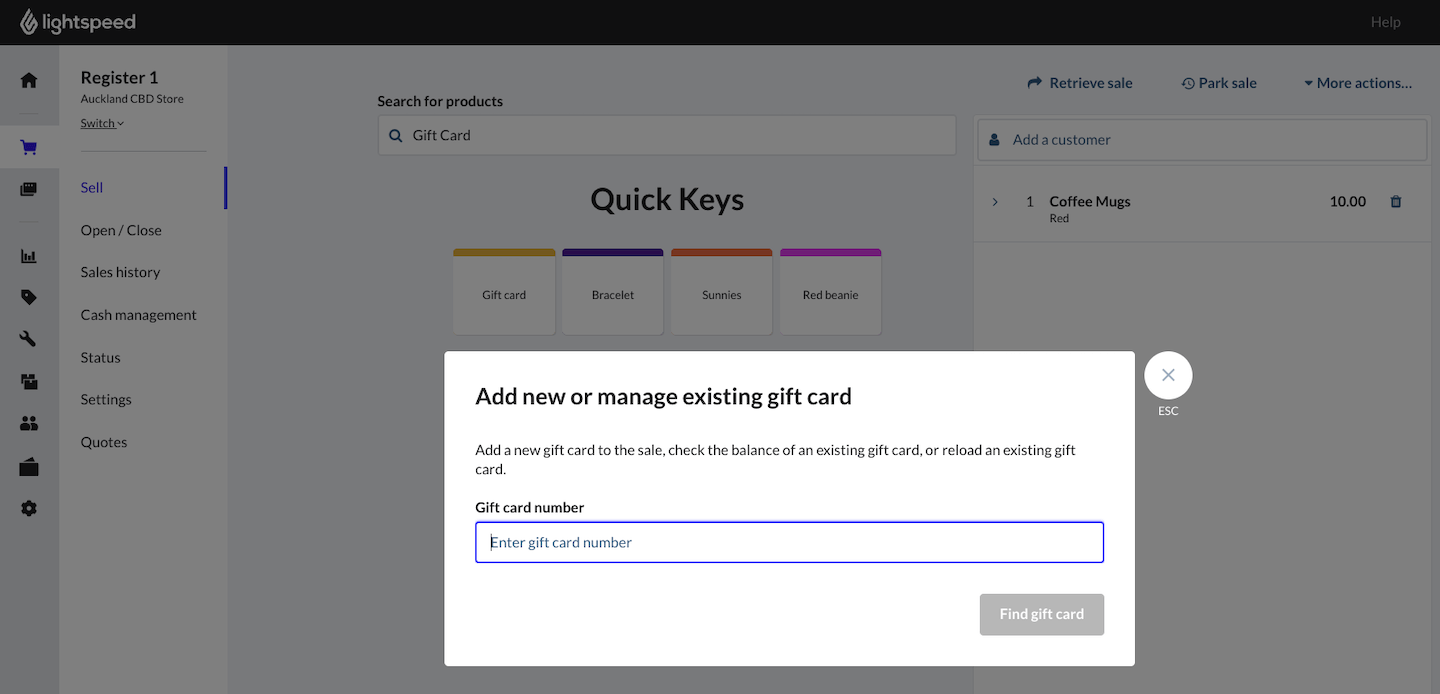Expand the register Switch dropdown
The image size is (1440, 694).
102,123
